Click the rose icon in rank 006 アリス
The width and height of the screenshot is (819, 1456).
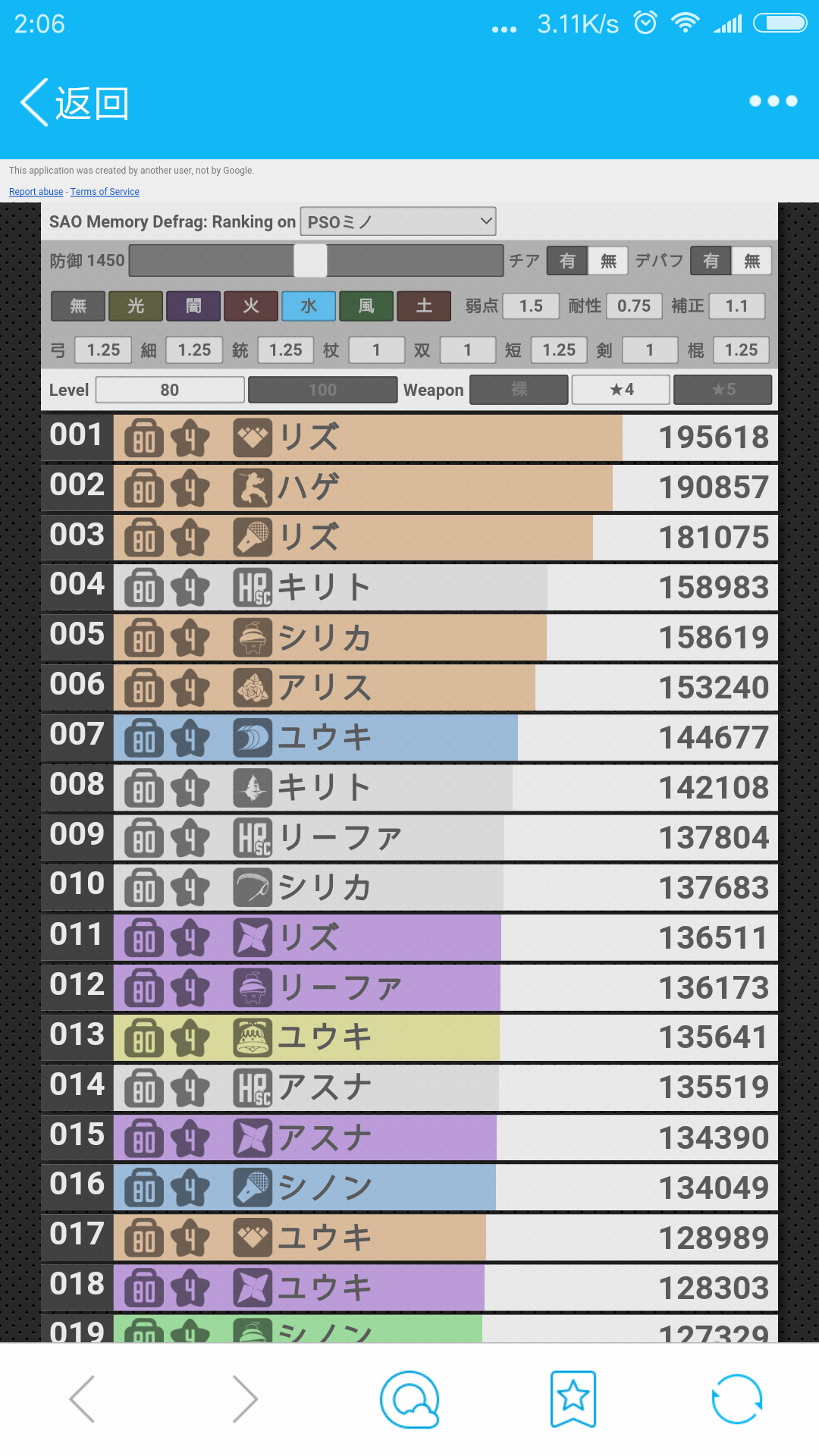click(x=252, y=688)
